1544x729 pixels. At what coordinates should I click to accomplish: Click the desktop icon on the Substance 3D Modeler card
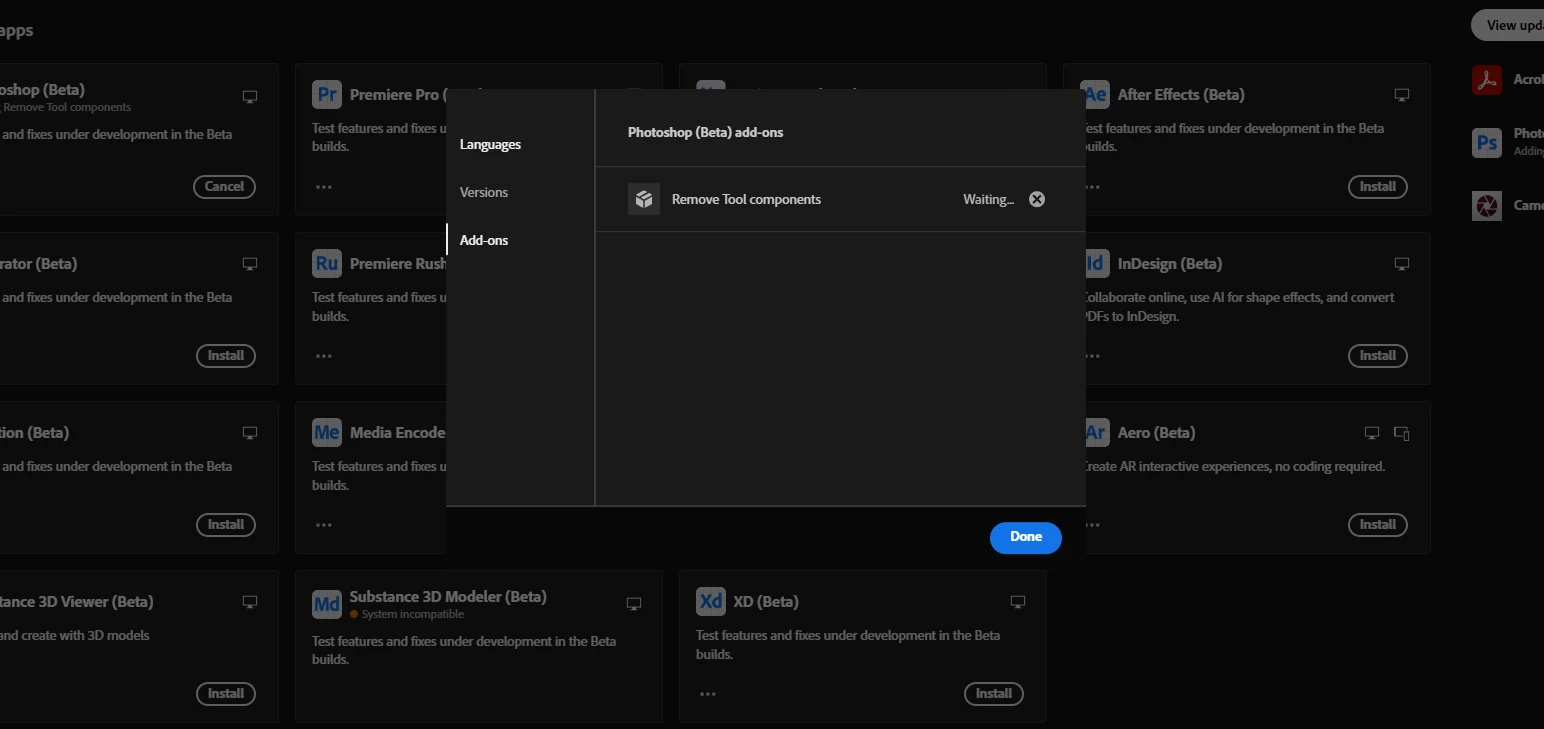634,604
